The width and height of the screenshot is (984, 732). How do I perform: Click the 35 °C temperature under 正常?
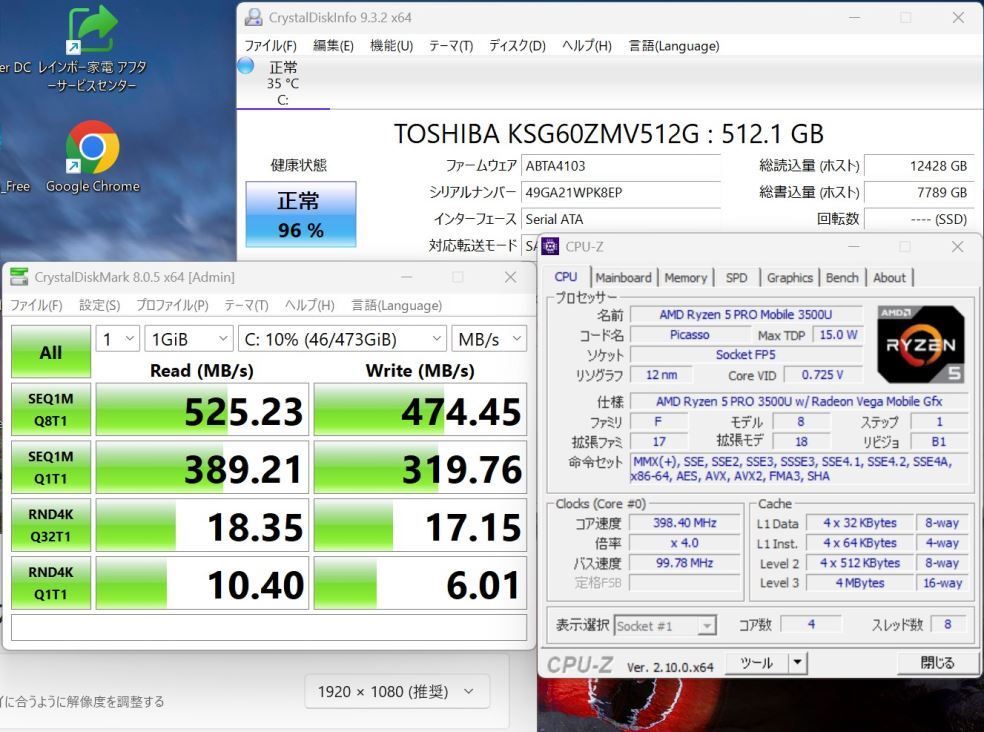(x=283, y=83)
